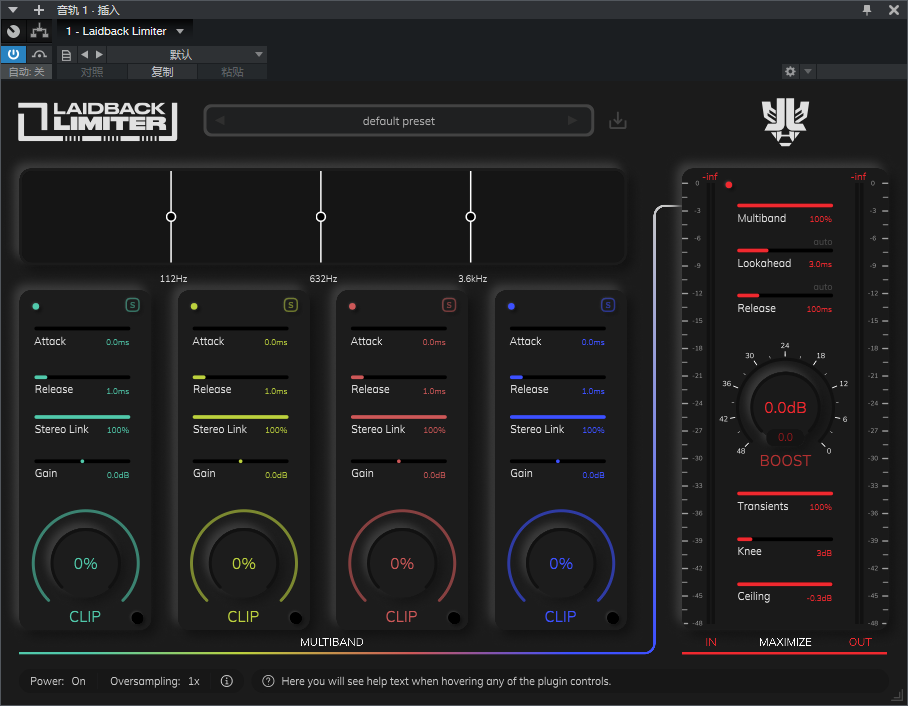
Task: Click the circular plugin editor icon
Action: [x=13, y=31]
